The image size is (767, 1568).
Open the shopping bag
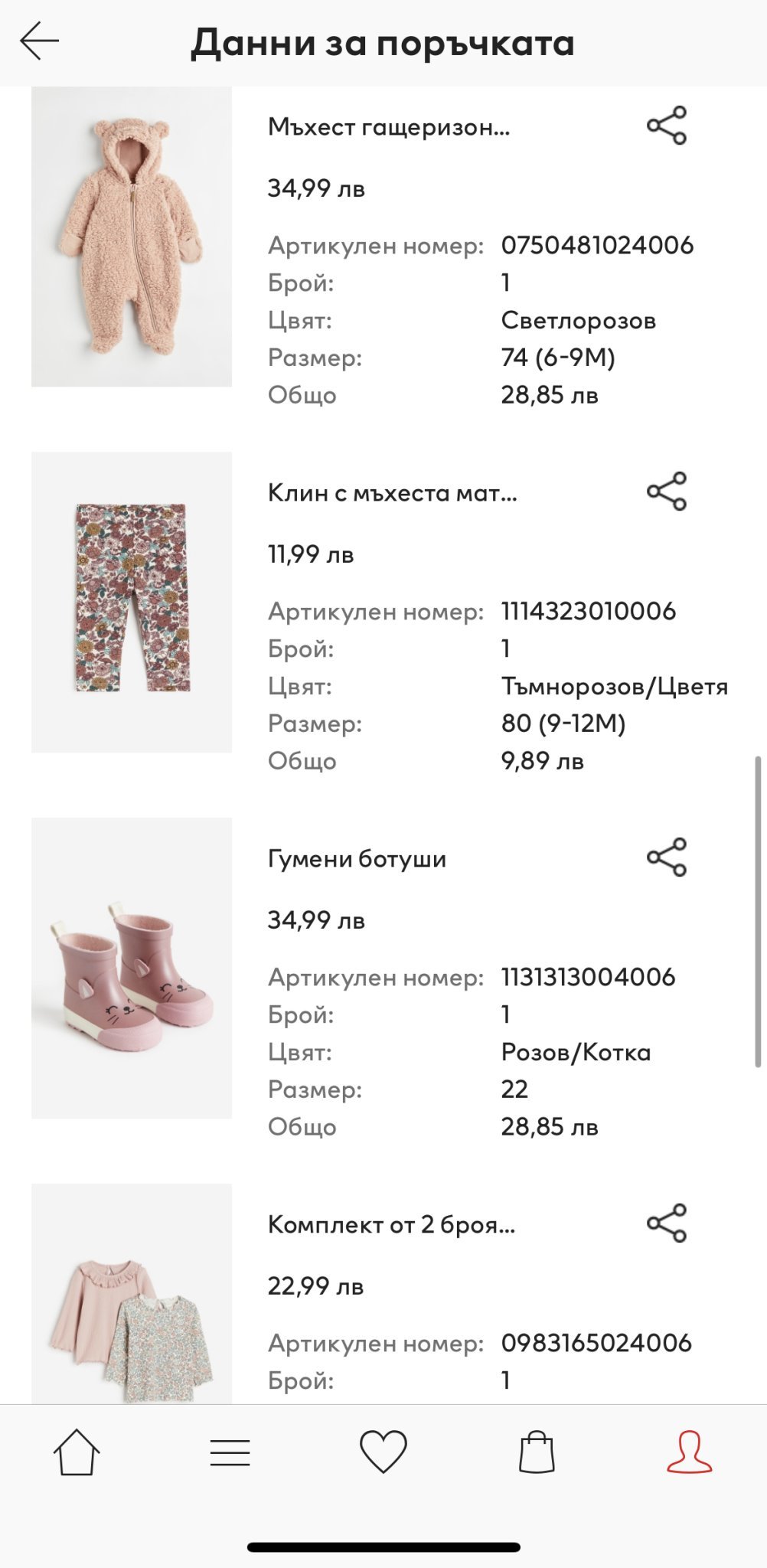pos(537,1452)
